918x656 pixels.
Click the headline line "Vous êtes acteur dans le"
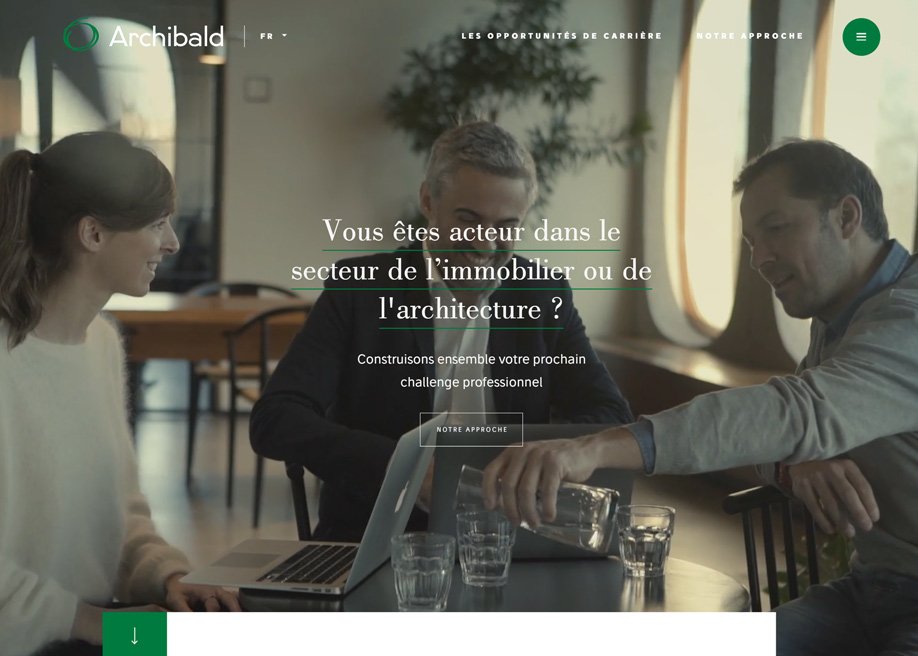click(471, 231)
